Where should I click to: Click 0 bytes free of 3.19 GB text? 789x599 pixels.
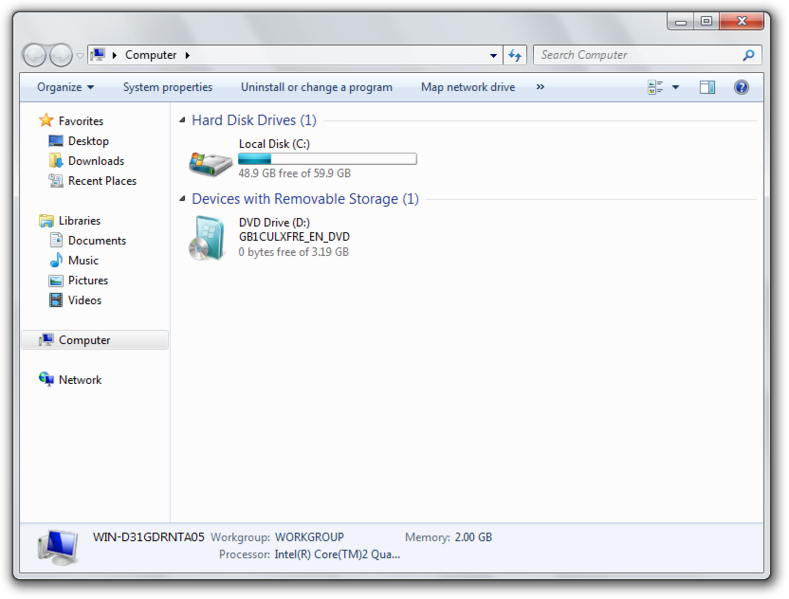293,252
